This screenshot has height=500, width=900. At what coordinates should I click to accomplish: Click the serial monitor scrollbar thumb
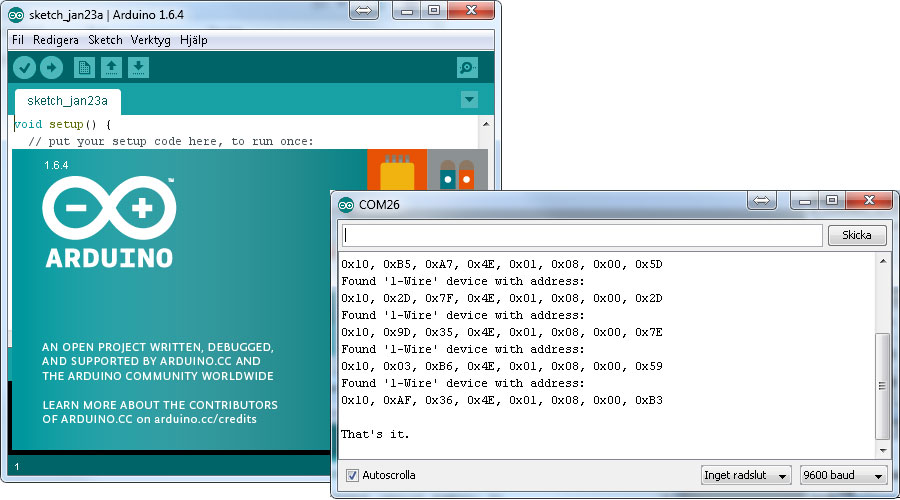[x=883, y=386]
